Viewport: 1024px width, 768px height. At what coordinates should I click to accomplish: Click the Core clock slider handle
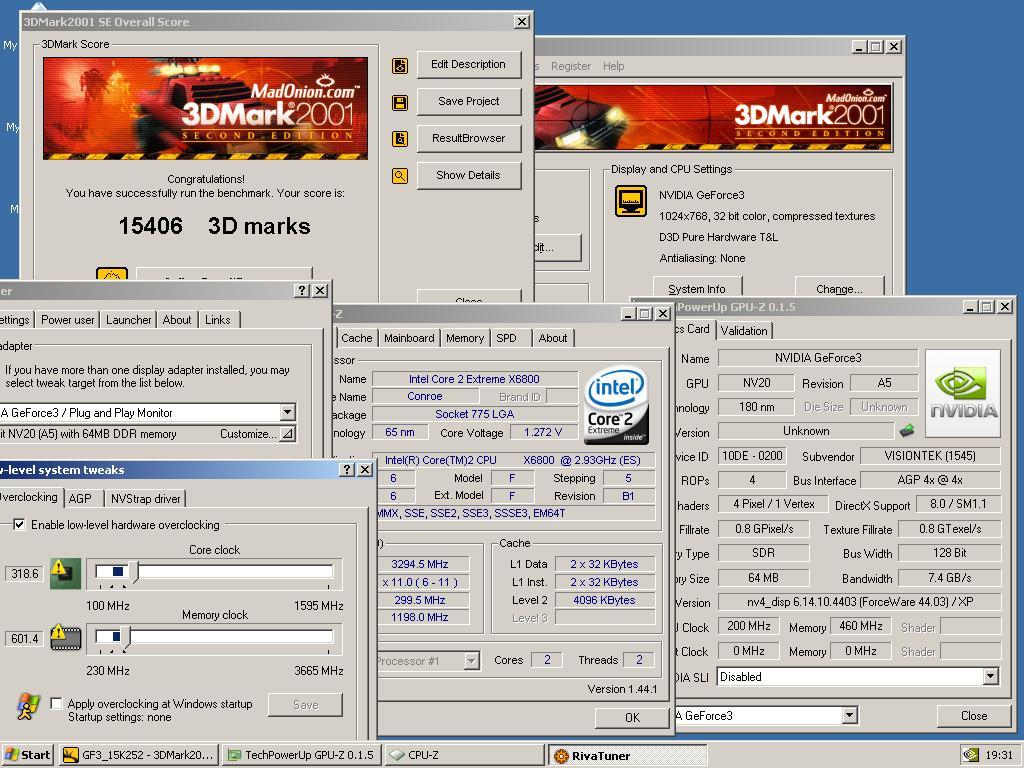pyautogui.click(x=136, y=571)
